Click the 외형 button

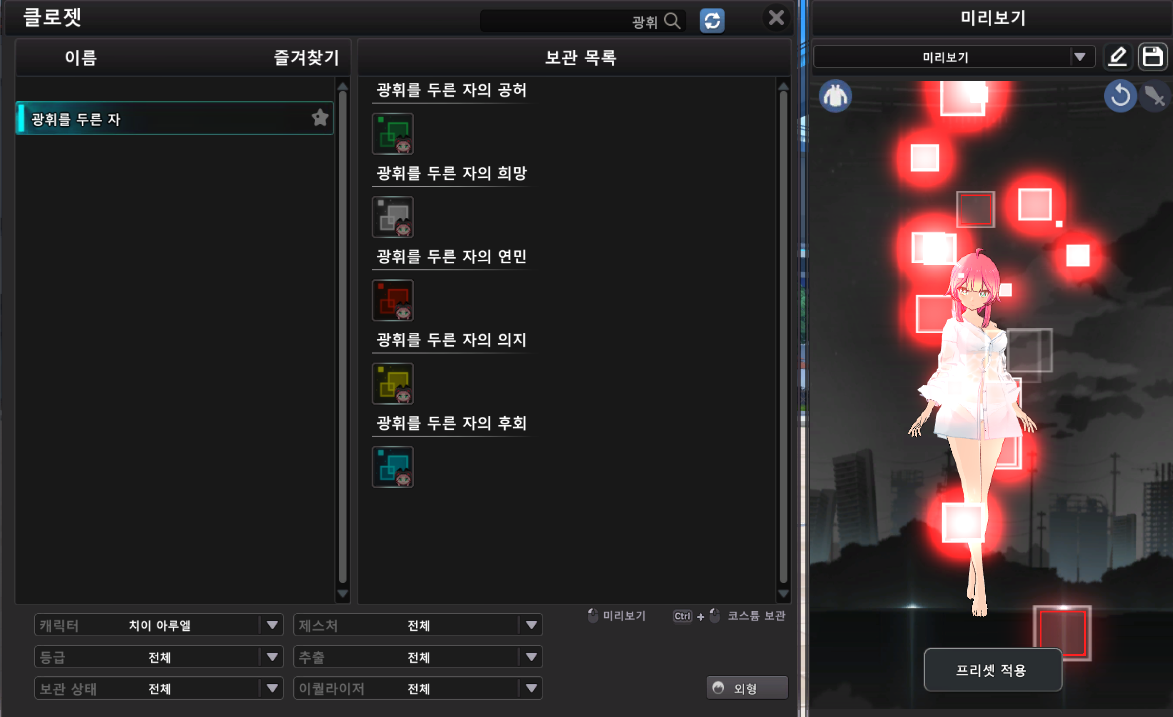[x=747, y=688]
